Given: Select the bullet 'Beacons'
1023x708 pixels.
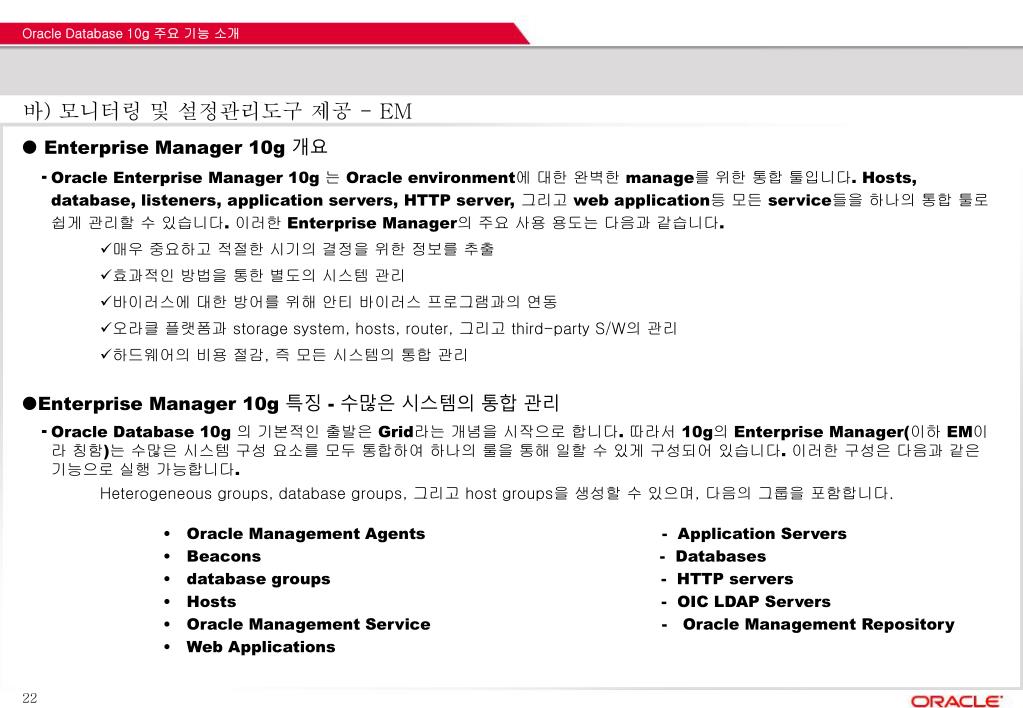Looking at the screenshot, I should click(x=223, y=557).
